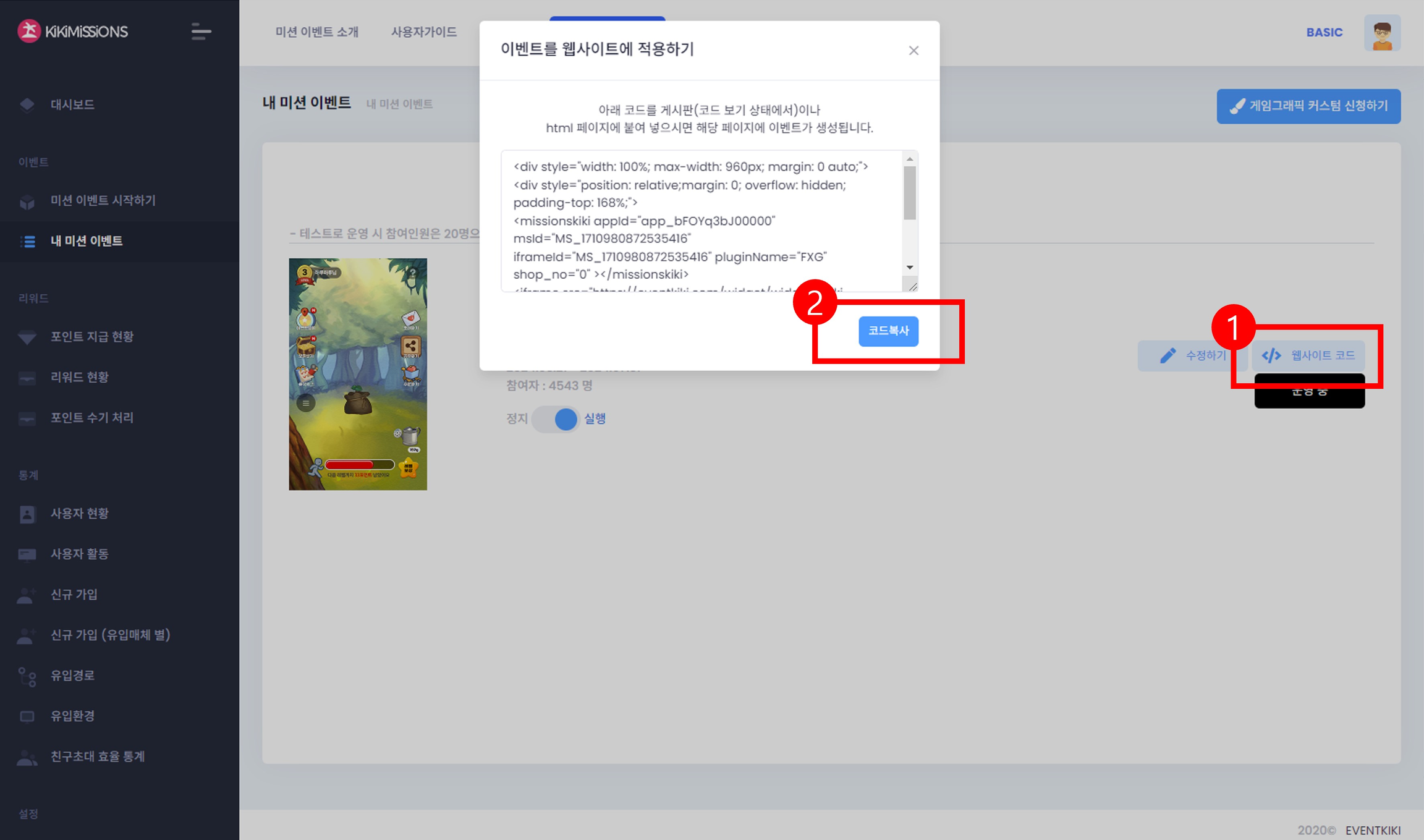Click the 미션 이벤트 시작하기 cube icon
Screen dimensions: 1424x840
point(27,202)
